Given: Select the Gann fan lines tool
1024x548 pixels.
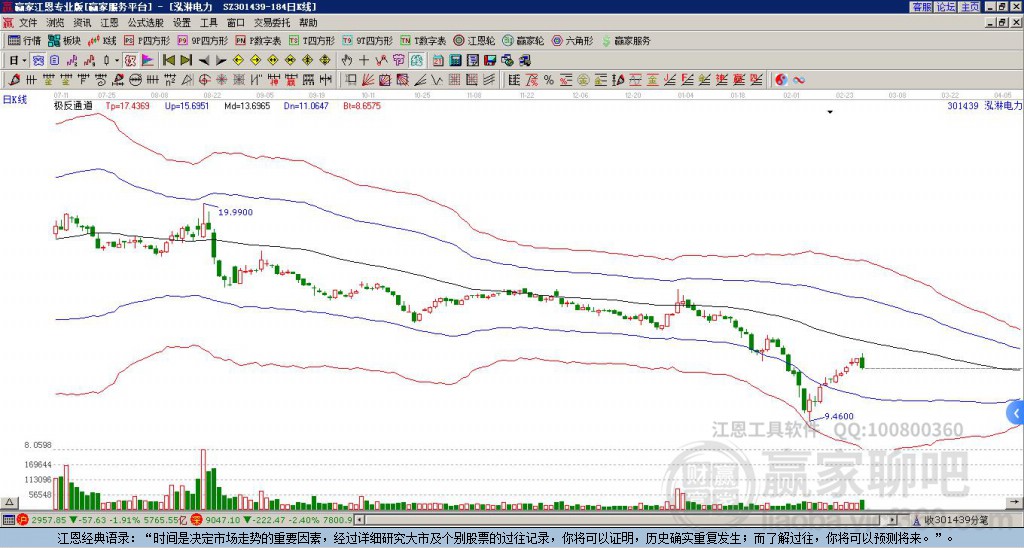Looking at the screenshot, I should point(368,80).
